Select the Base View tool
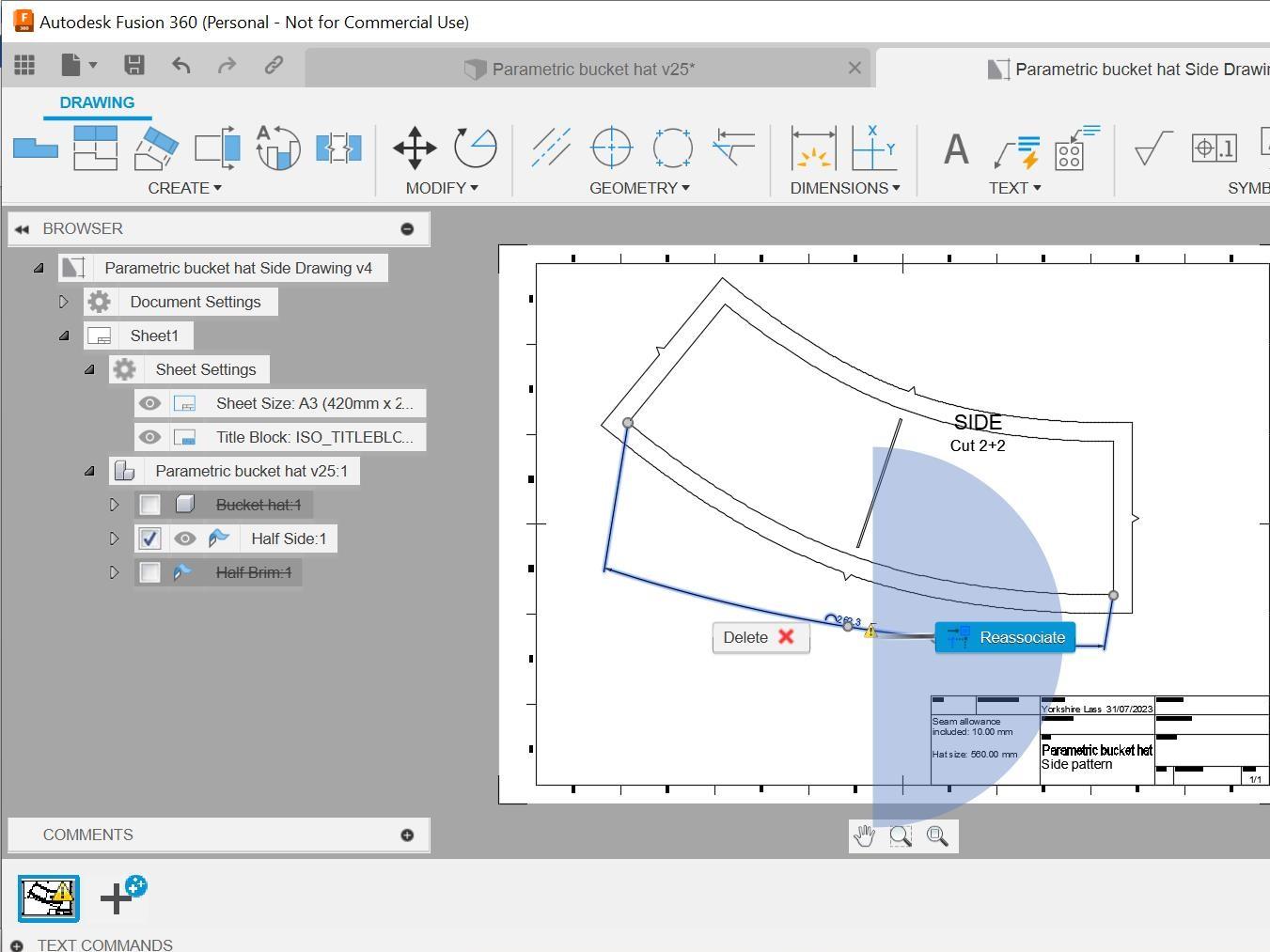 pyautogui.click(x=35, y=148)
